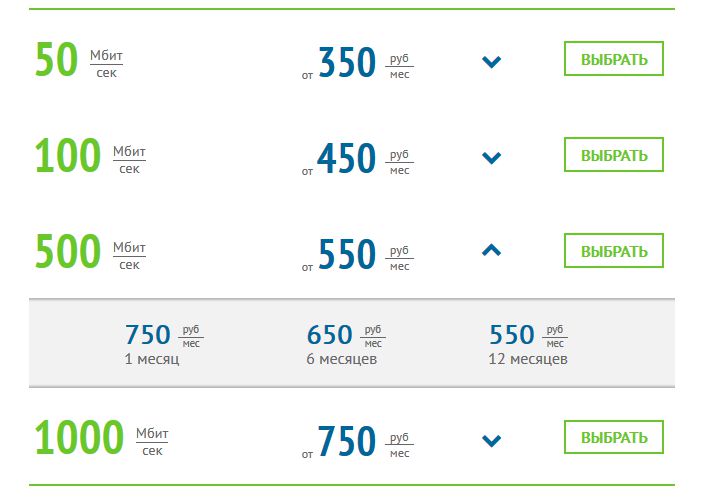Click ВЫБРАТЬ for the 50 Mbit plan
704x499 pixels.
coord(614,59)
